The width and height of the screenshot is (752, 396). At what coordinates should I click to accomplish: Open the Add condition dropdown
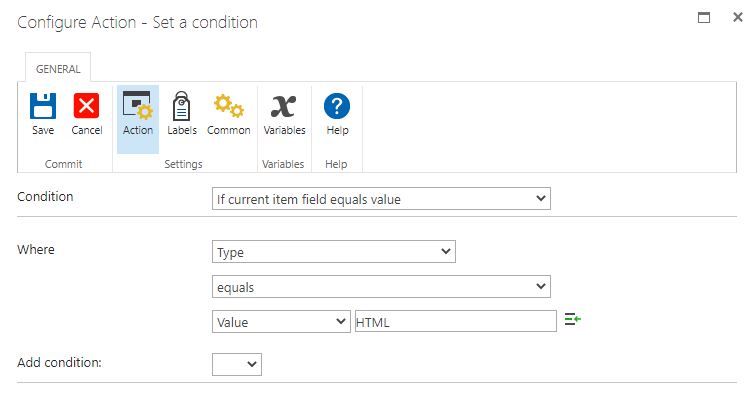[237, 364]
